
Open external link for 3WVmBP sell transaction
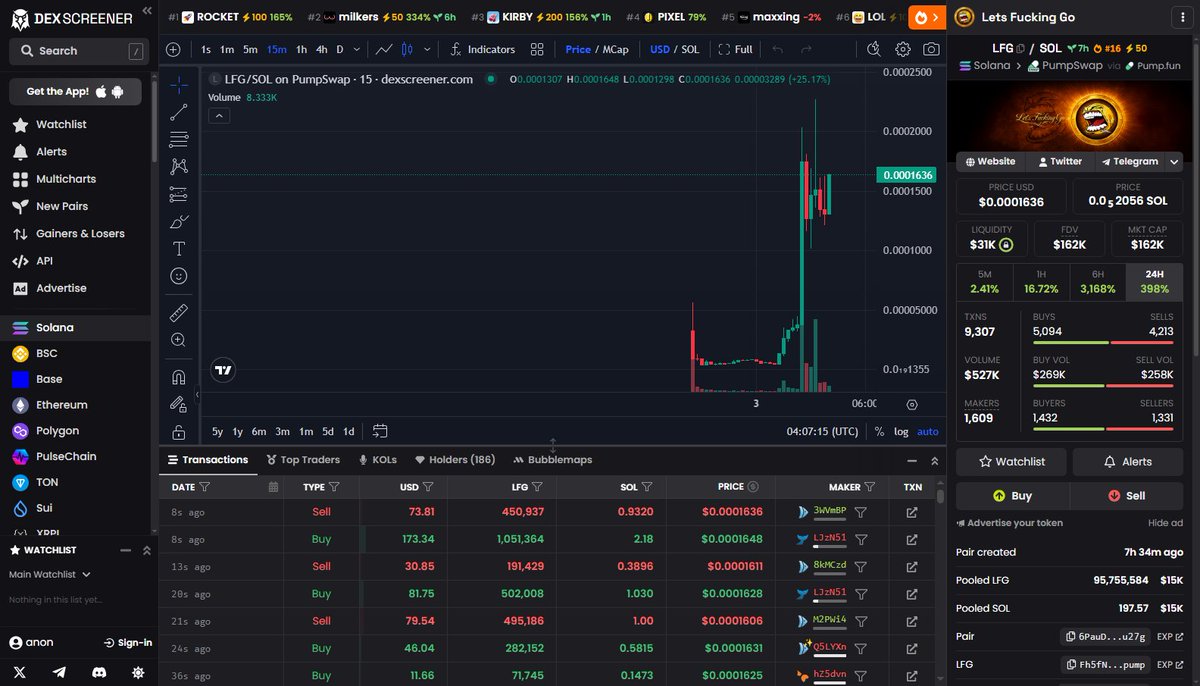pos(912,512)
